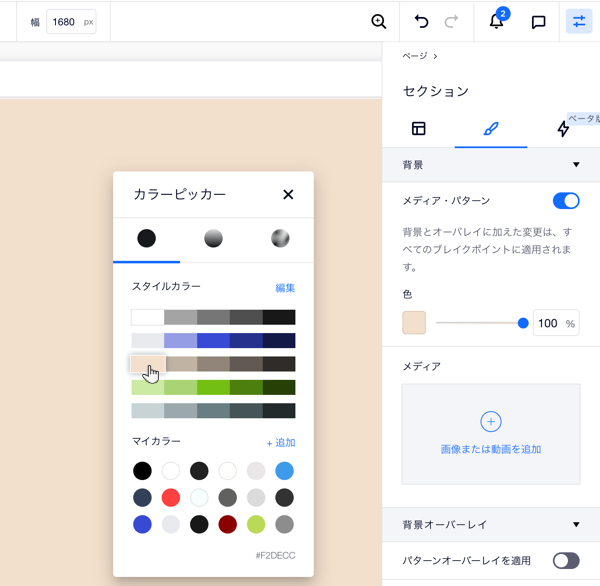
Task: Click the #F2DECC hex value text
Action: (x=276, y=555)
